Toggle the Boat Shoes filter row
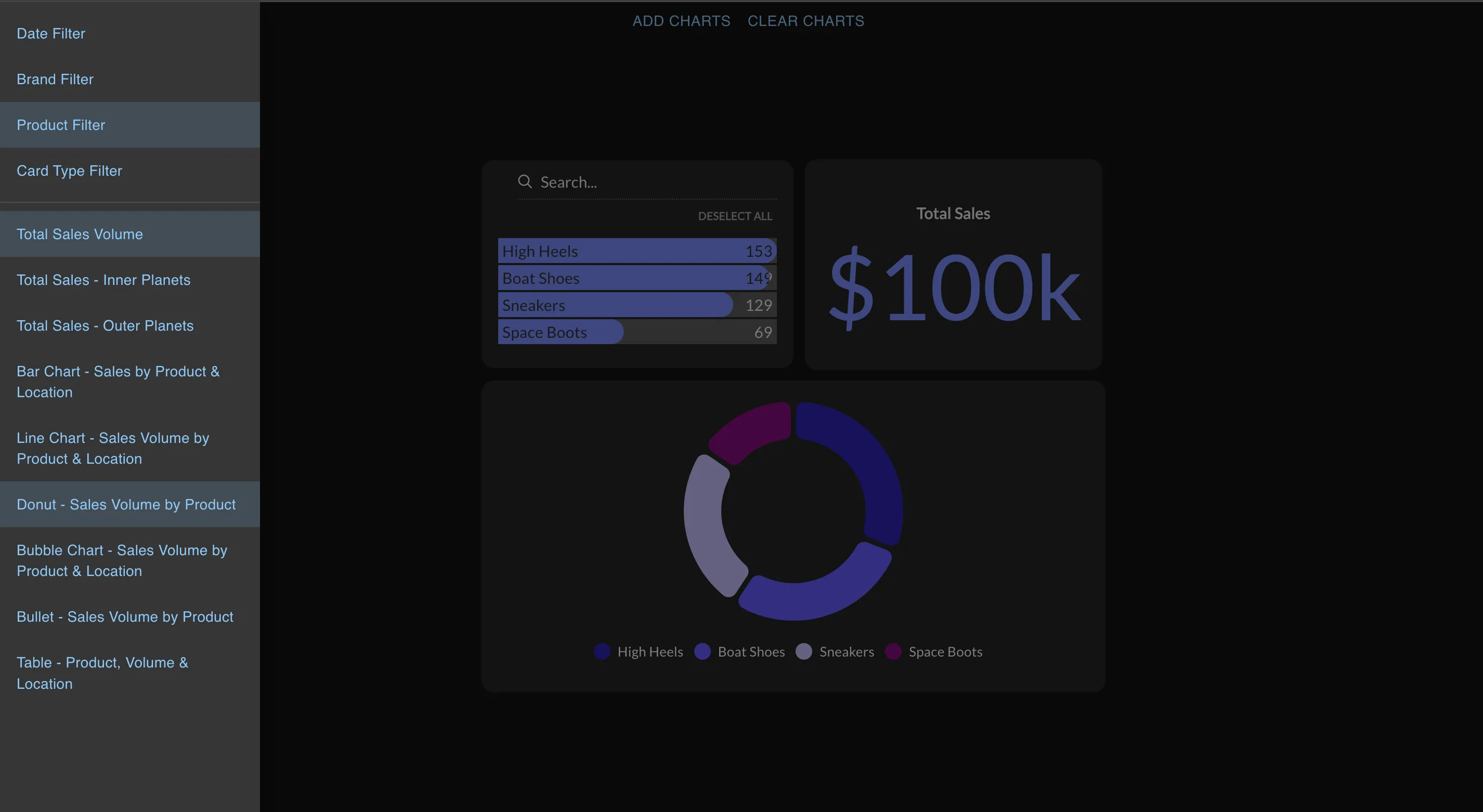 pos(636,278)
